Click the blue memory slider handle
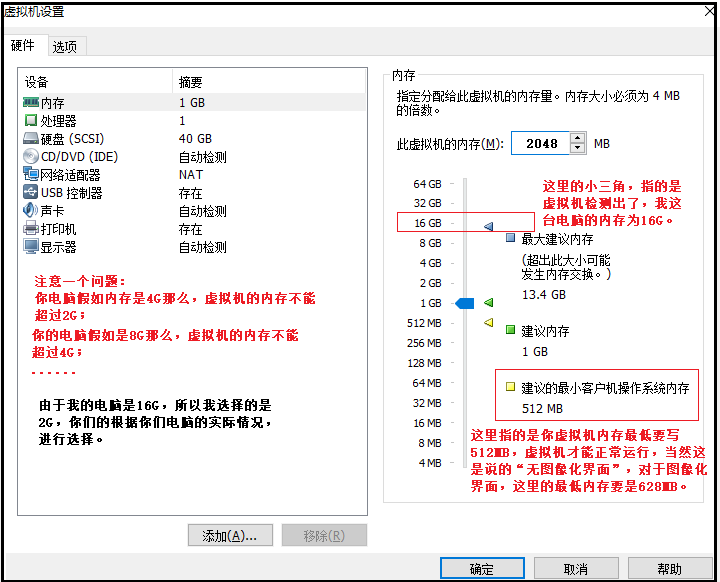720x582 pixels. [465, 303]
